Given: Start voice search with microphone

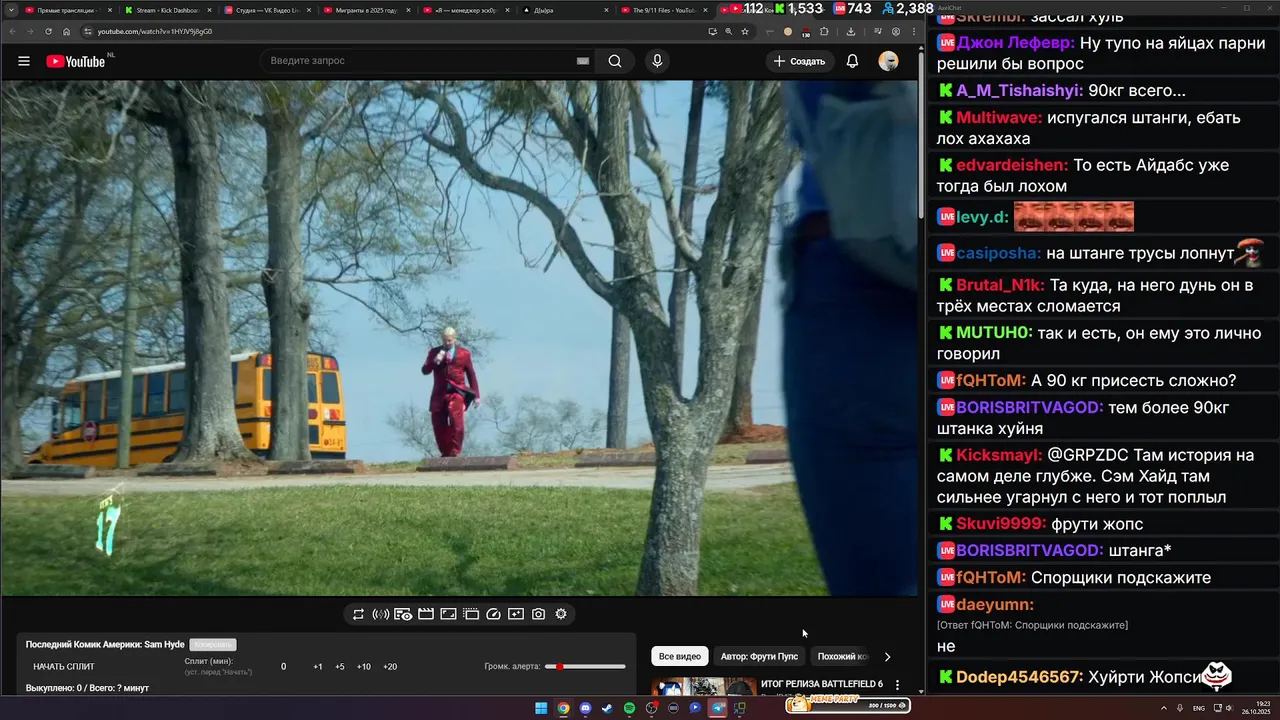Looking at the screenshot, I should (x=657, y=61).
